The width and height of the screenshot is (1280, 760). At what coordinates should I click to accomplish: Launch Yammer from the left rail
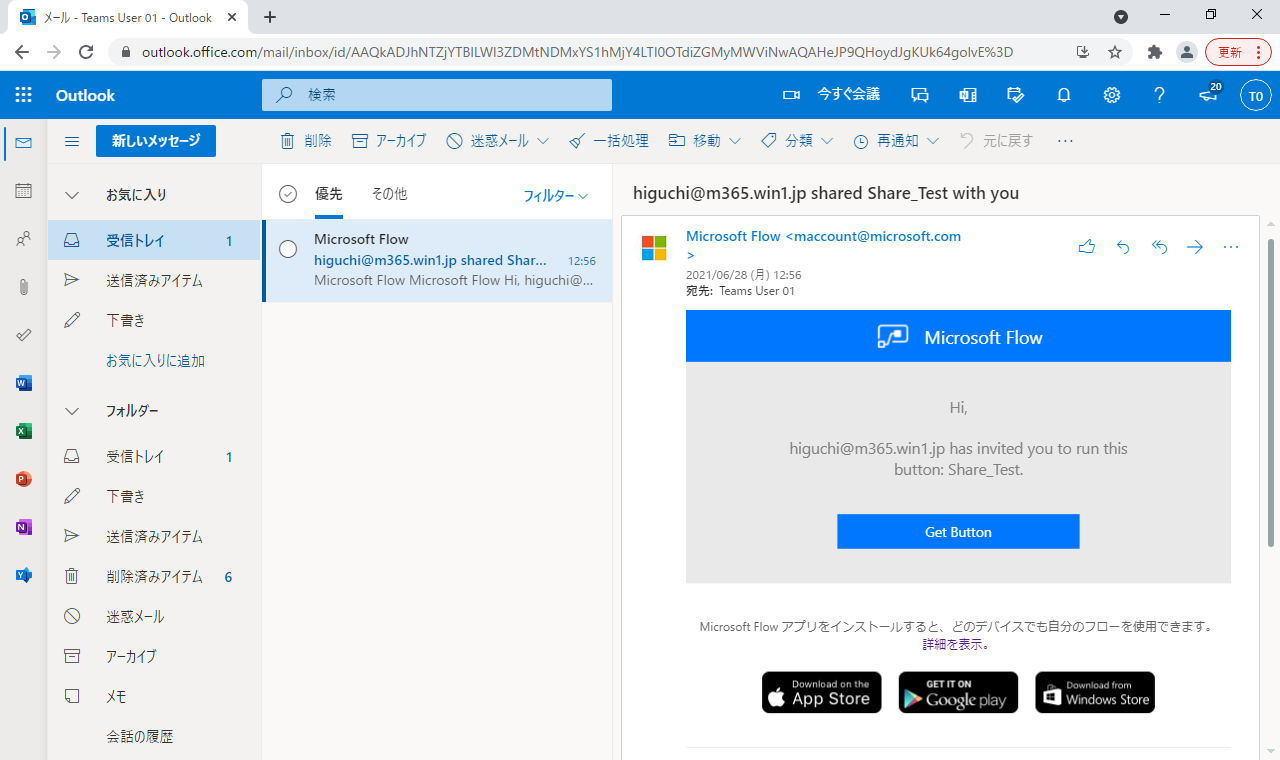coord(24,575)
